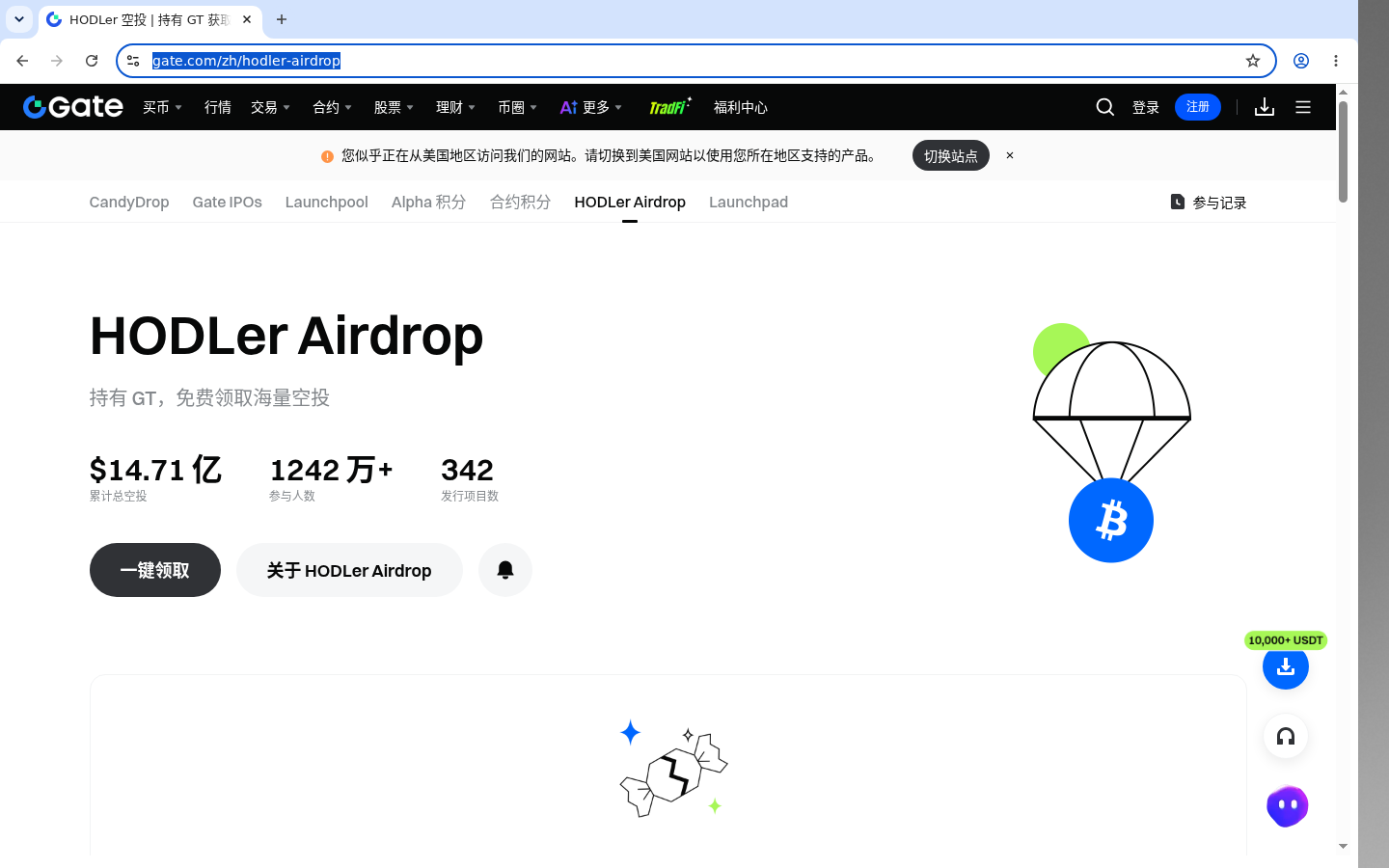
Task: Click the $14.71 亿 total airdrop value
Action: coord(155,470)
